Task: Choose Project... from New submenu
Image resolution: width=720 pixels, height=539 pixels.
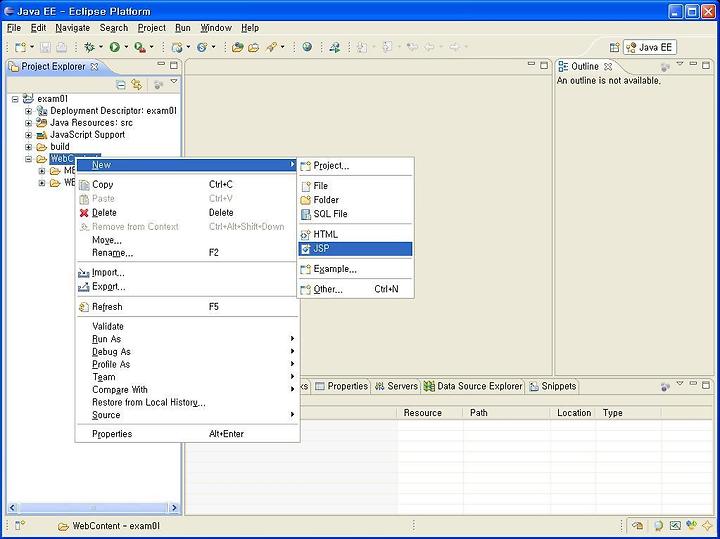Action: (x=355, y=166)
